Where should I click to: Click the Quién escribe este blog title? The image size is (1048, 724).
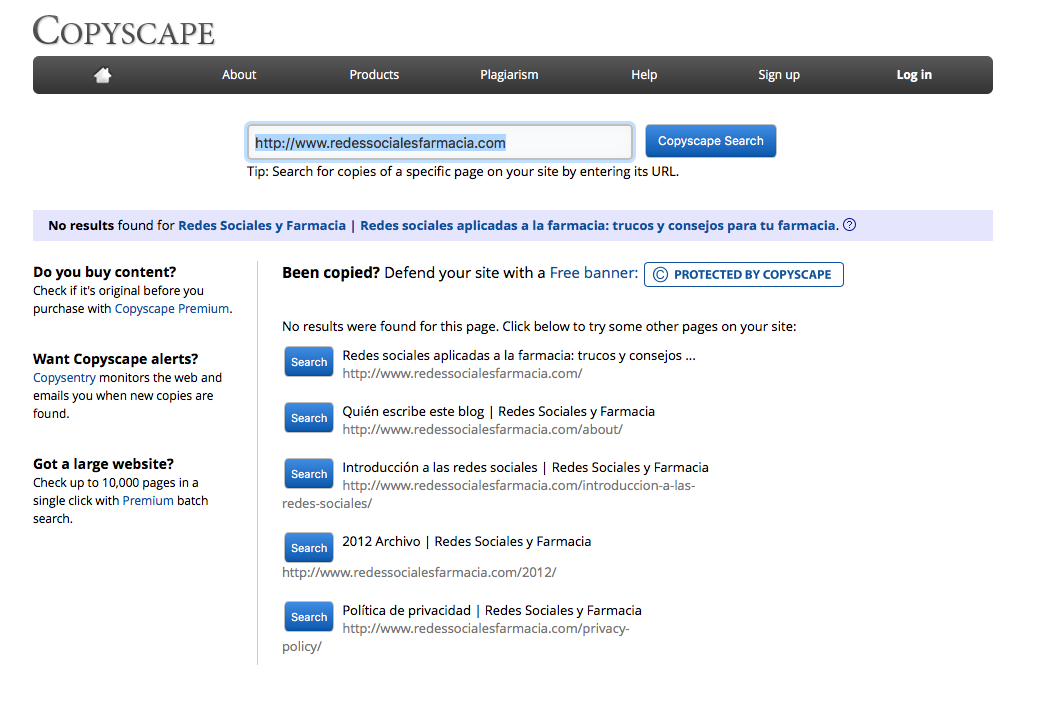click(x=499, y=411)
